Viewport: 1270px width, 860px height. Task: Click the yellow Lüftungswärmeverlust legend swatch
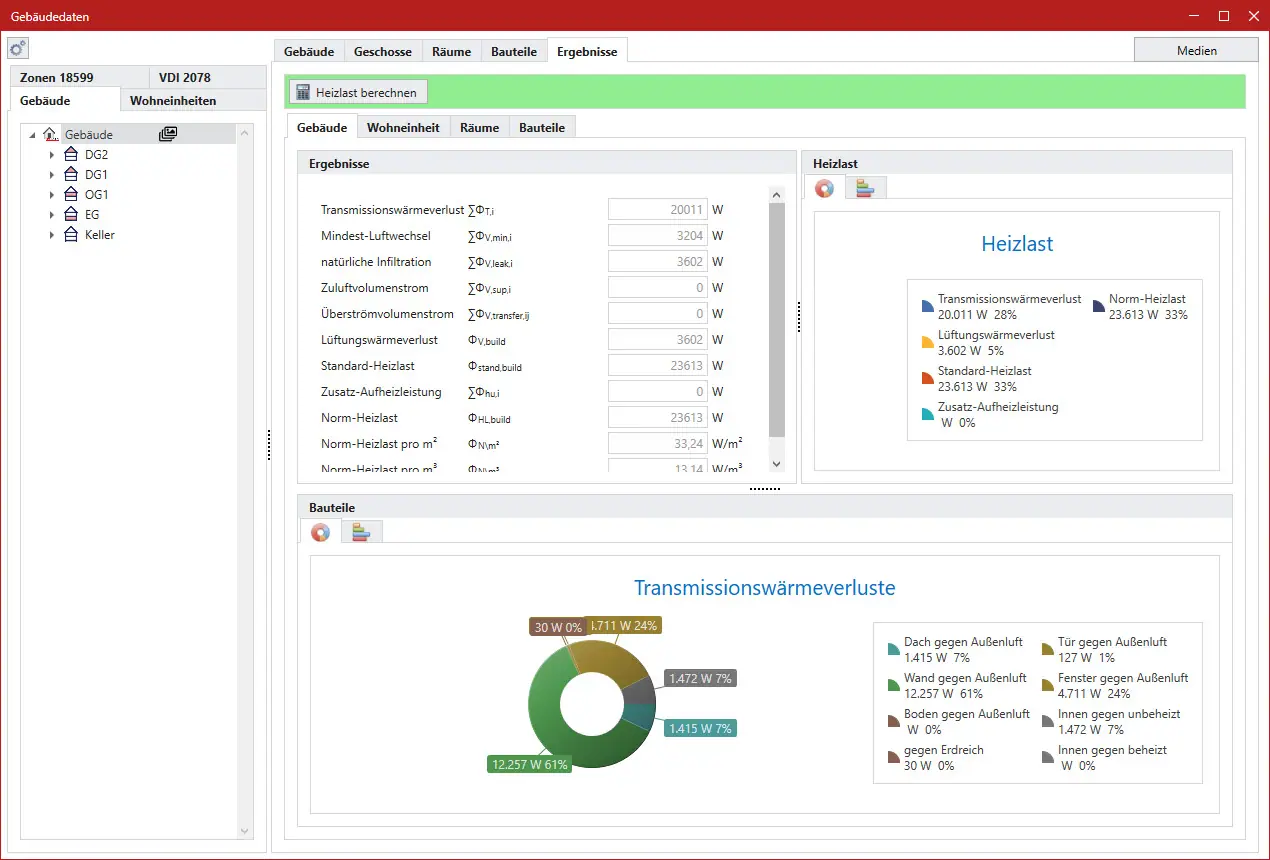pos(928,342)
